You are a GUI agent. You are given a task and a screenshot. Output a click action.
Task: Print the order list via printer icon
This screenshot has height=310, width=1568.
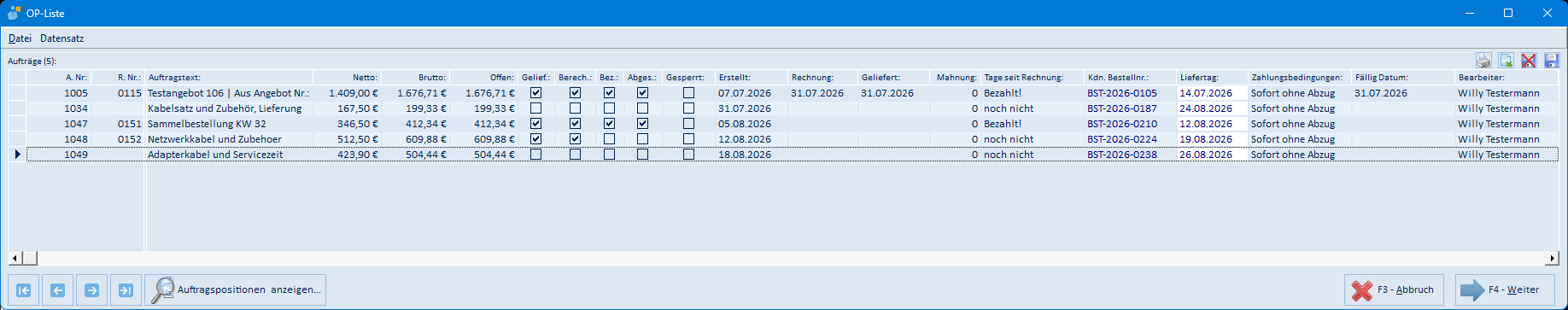point(1483,61)
